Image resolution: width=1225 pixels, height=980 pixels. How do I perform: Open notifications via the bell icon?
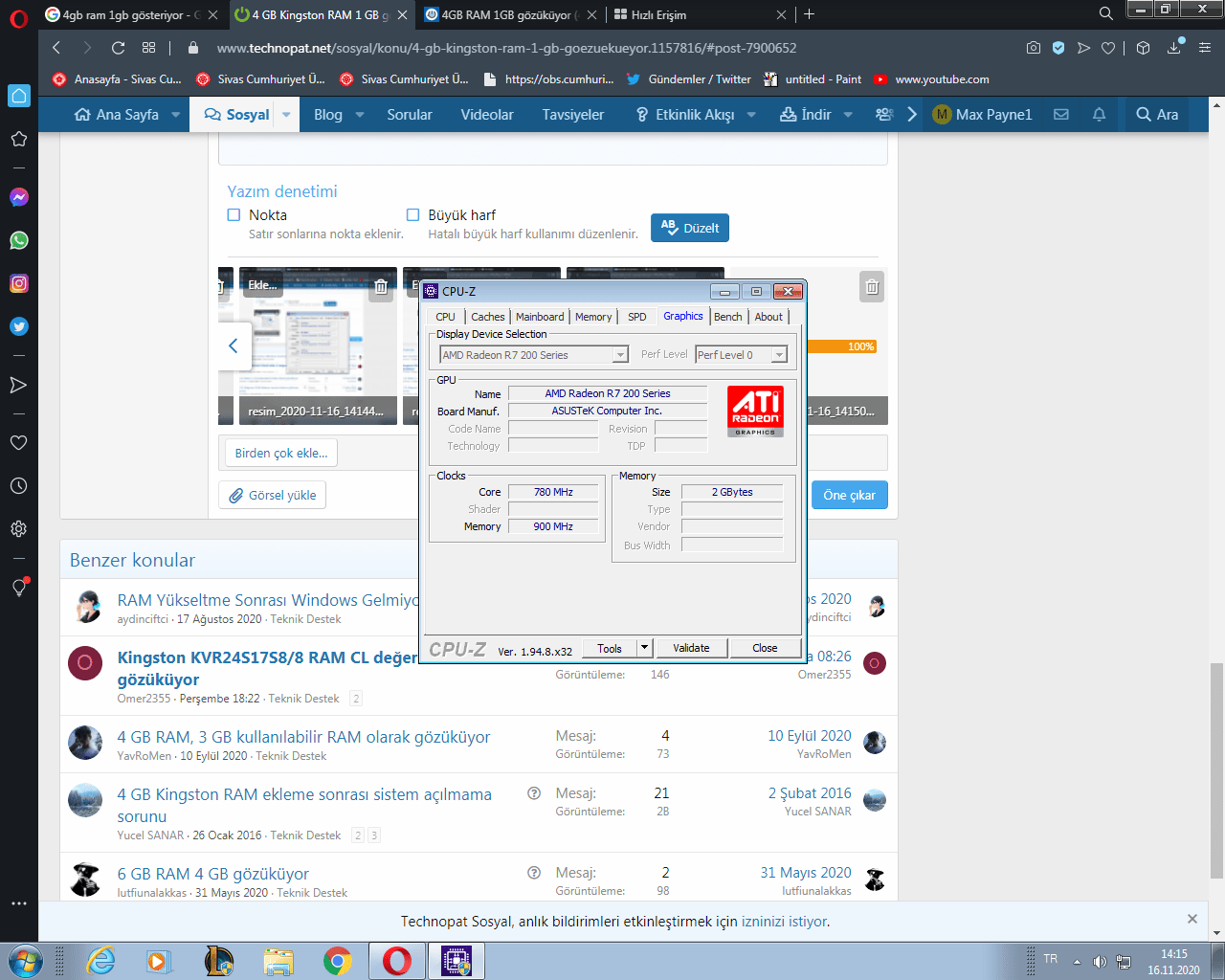[x=1098, y=114]
